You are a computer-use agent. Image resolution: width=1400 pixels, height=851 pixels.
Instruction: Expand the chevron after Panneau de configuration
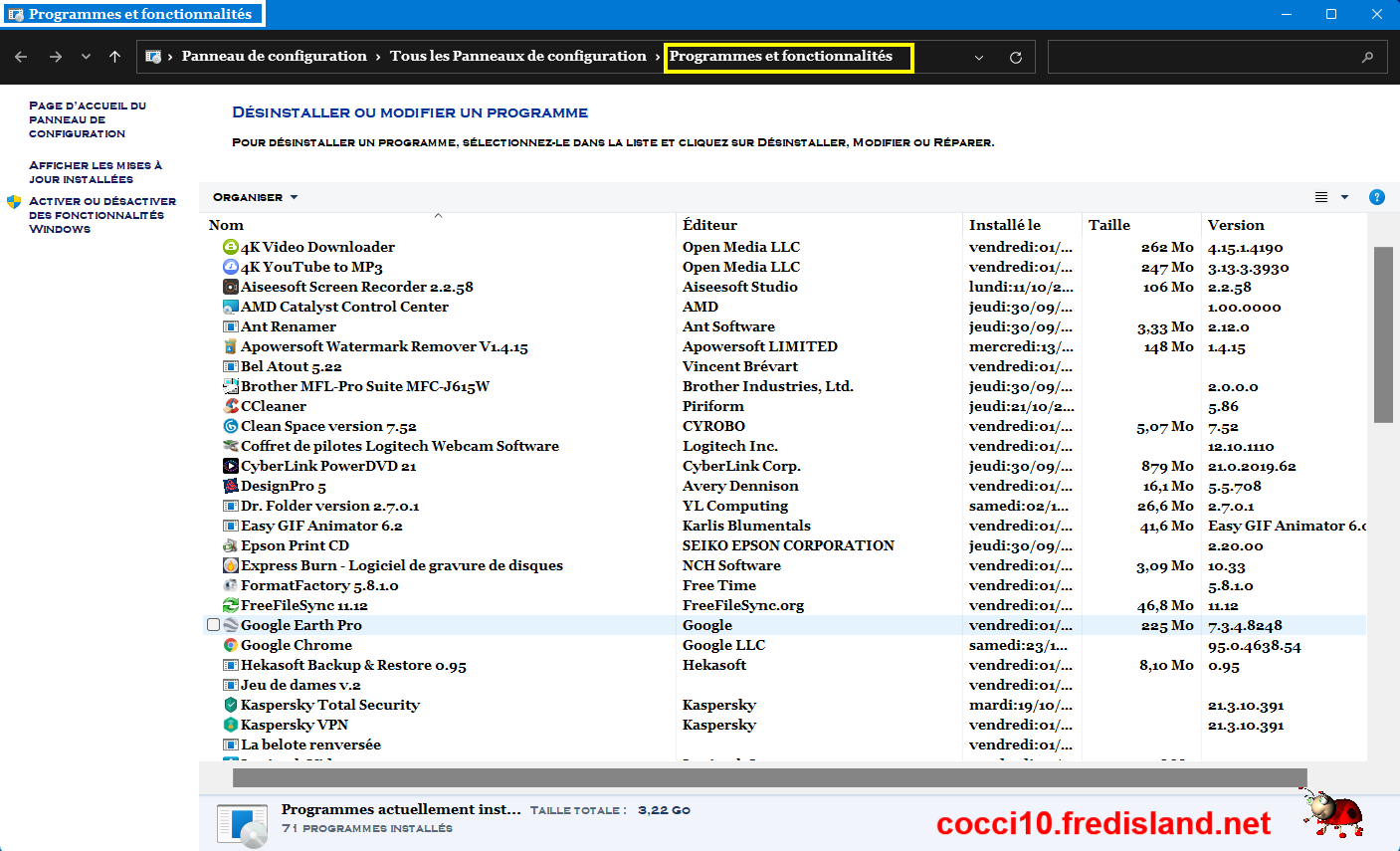378,57
